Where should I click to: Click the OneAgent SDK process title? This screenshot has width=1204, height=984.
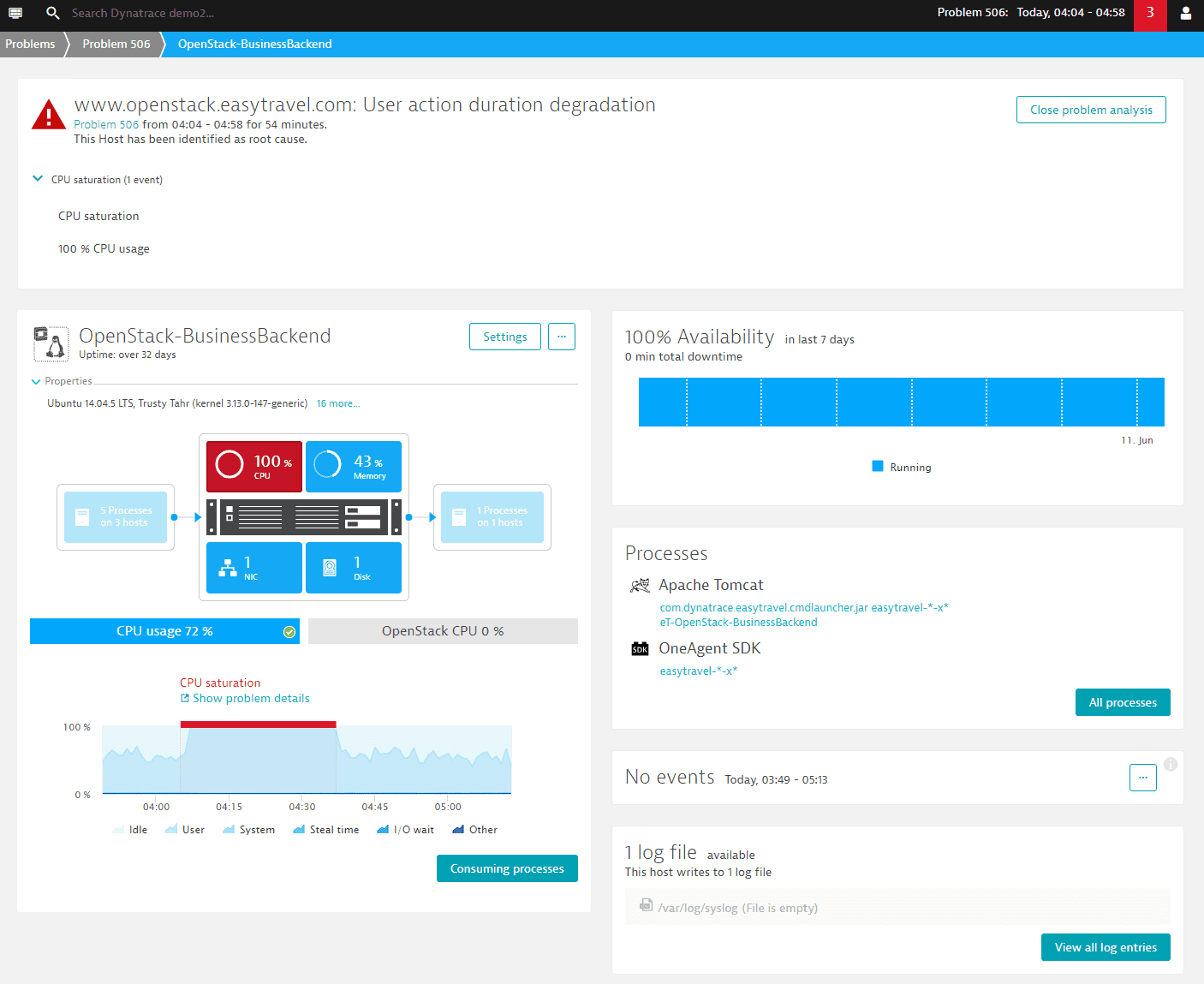point(710,648)
